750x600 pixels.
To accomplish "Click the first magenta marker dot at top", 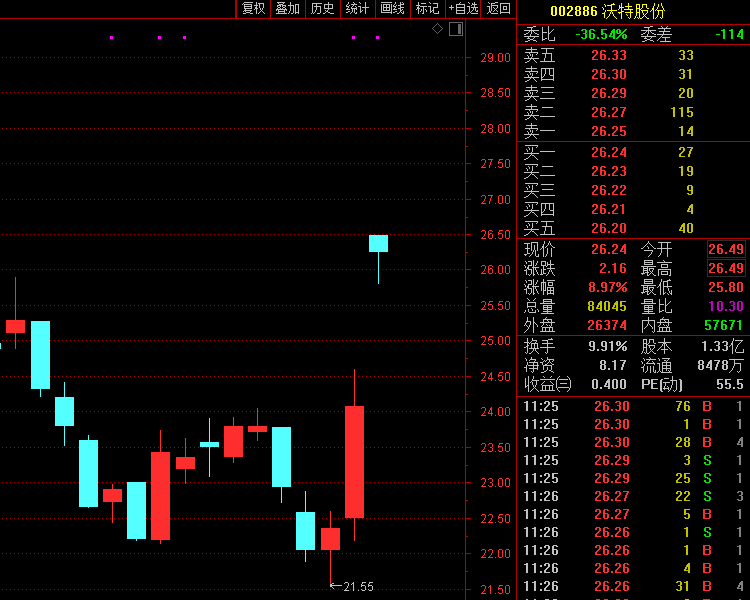I will pyautogui.click(x=111, y=38).
